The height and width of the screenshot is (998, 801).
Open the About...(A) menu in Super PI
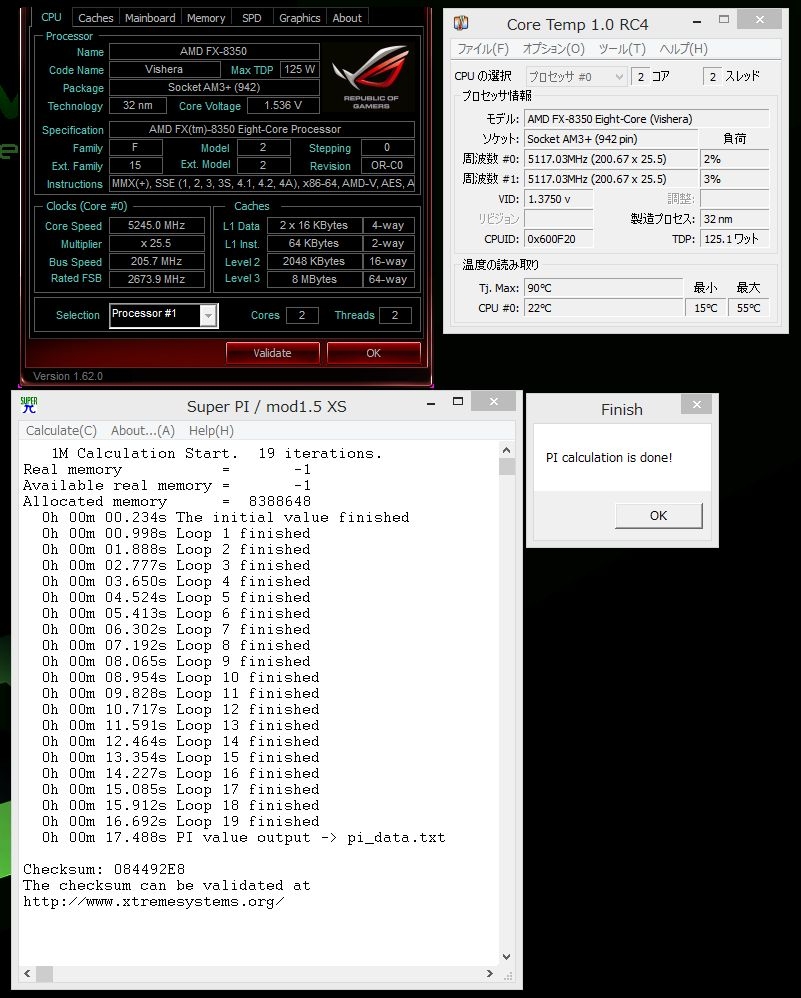click(143, 431)
